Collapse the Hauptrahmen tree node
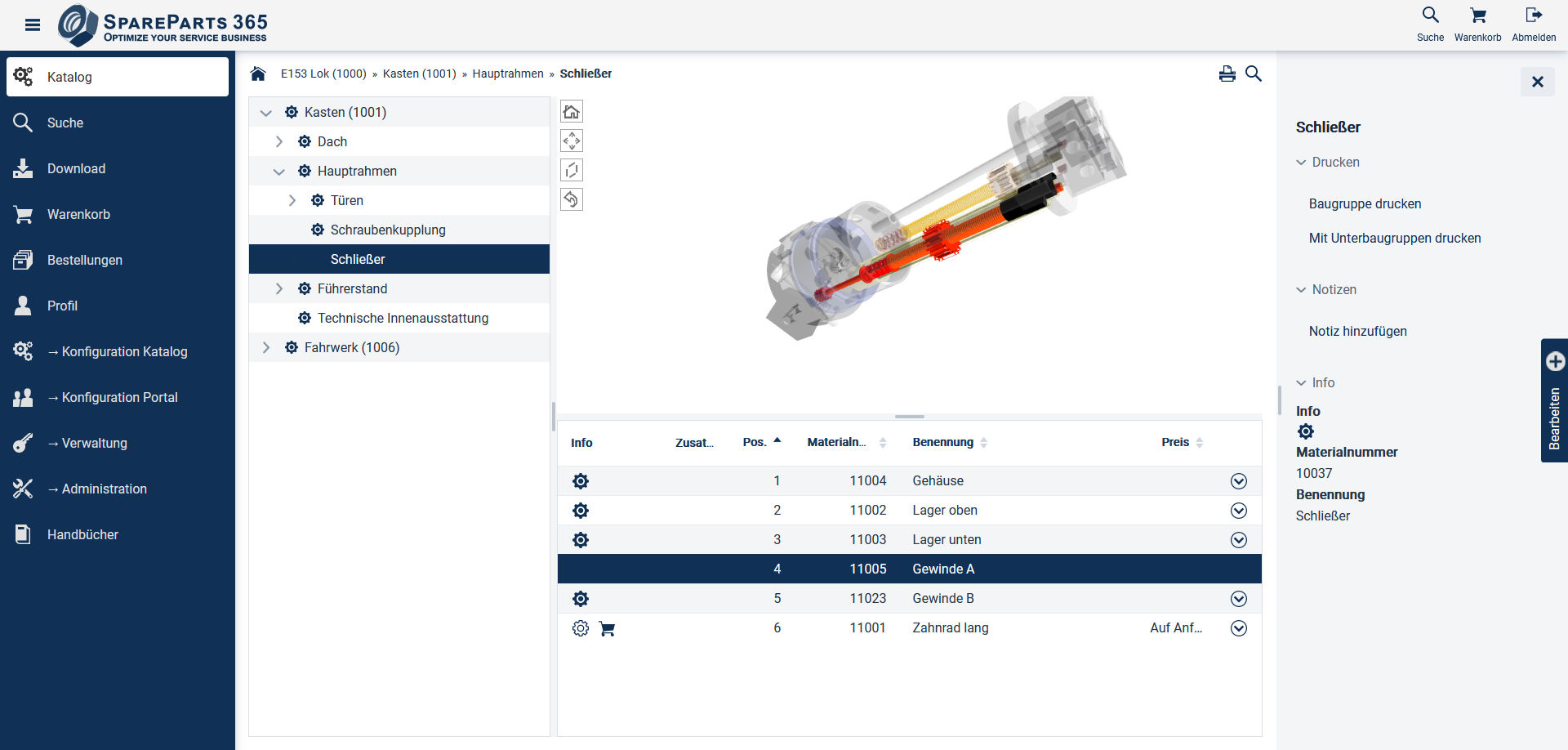The width and height of the screenshot is (1568, 750). (279, 172)
